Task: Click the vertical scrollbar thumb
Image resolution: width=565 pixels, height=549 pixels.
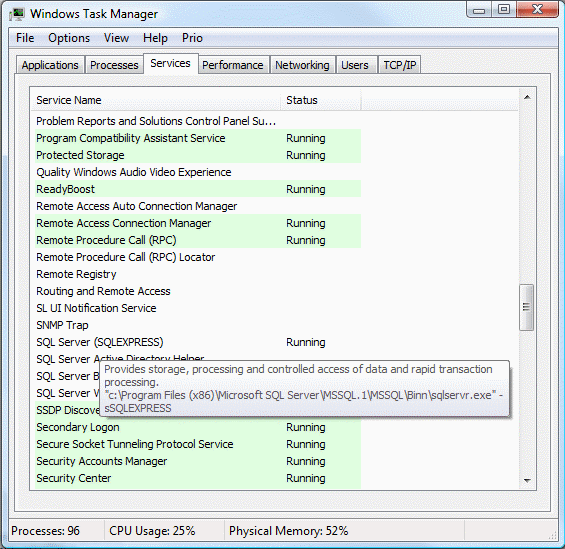Action: [x=526, y=307]
